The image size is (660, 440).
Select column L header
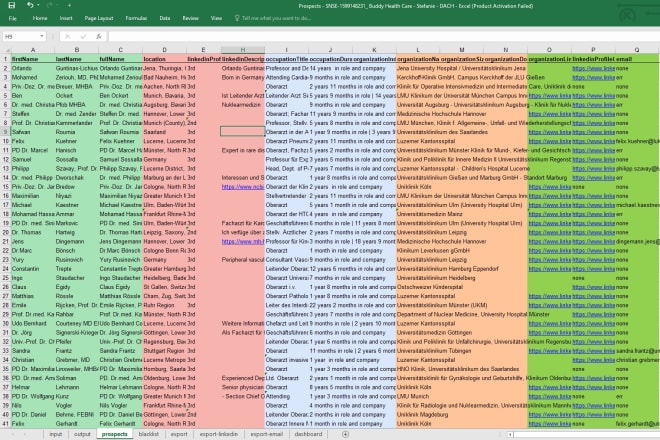[x=418, y=50]
